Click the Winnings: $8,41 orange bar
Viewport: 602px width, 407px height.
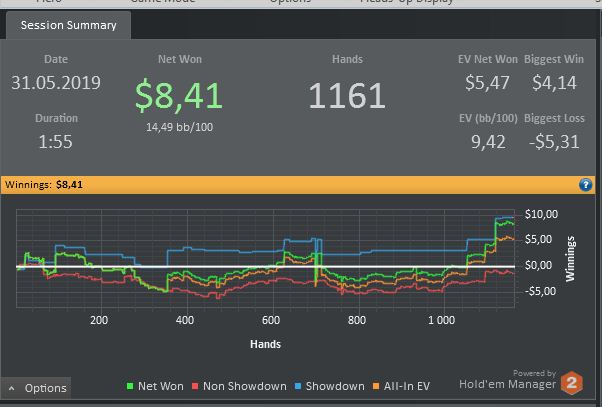[298, 185]
